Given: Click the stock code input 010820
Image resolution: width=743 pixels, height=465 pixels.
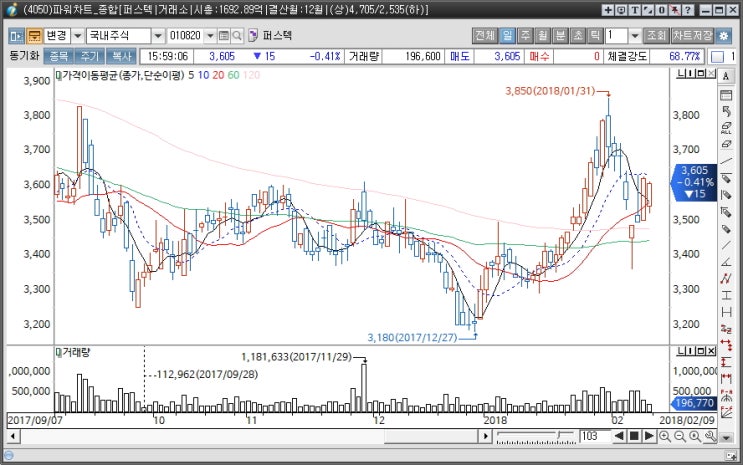Looking at the screenshot, I should click(186, 36).
